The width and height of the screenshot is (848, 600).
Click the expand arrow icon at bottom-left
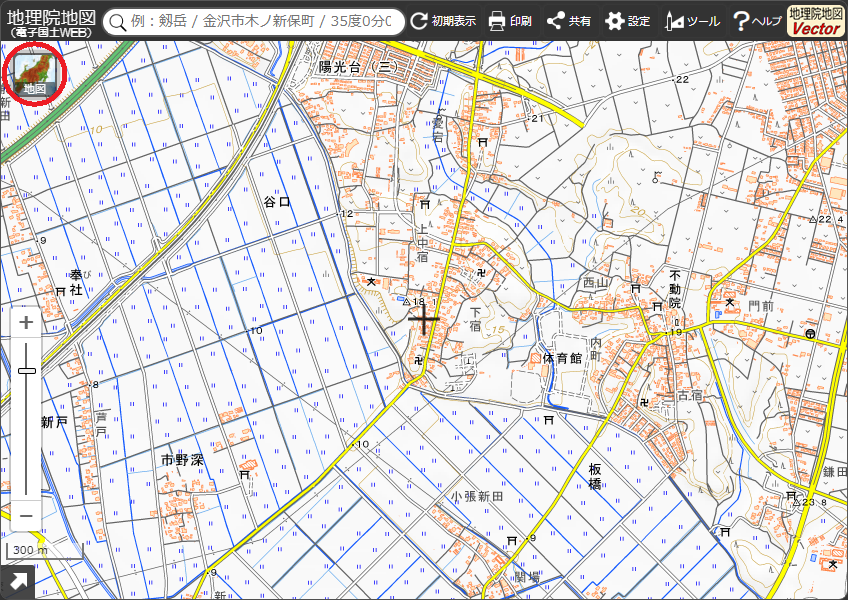point(17,582)
